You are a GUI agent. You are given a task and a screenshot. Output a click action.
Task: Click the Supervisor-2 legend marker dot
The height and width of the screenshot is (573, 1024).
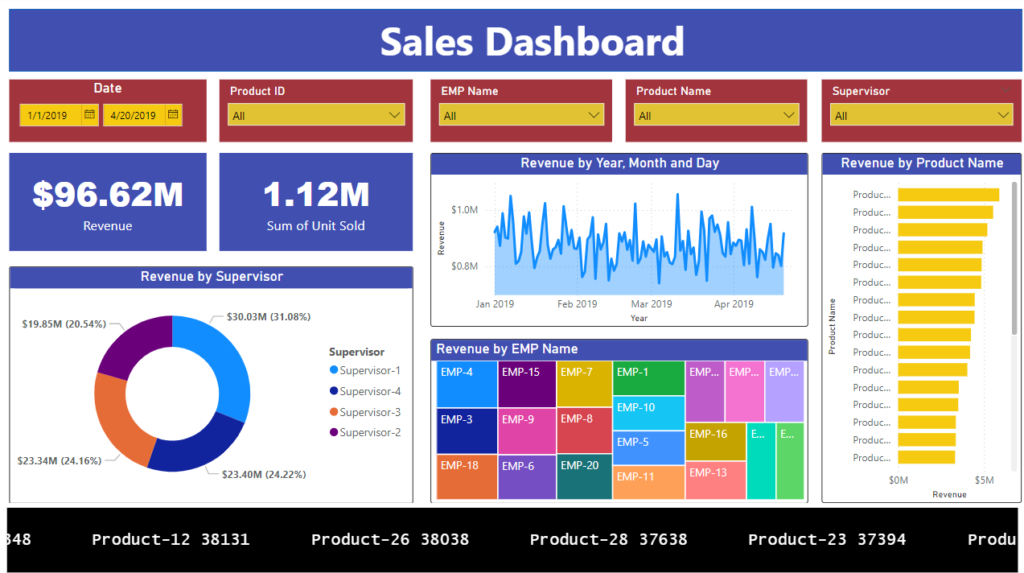[x=333, y=432]
